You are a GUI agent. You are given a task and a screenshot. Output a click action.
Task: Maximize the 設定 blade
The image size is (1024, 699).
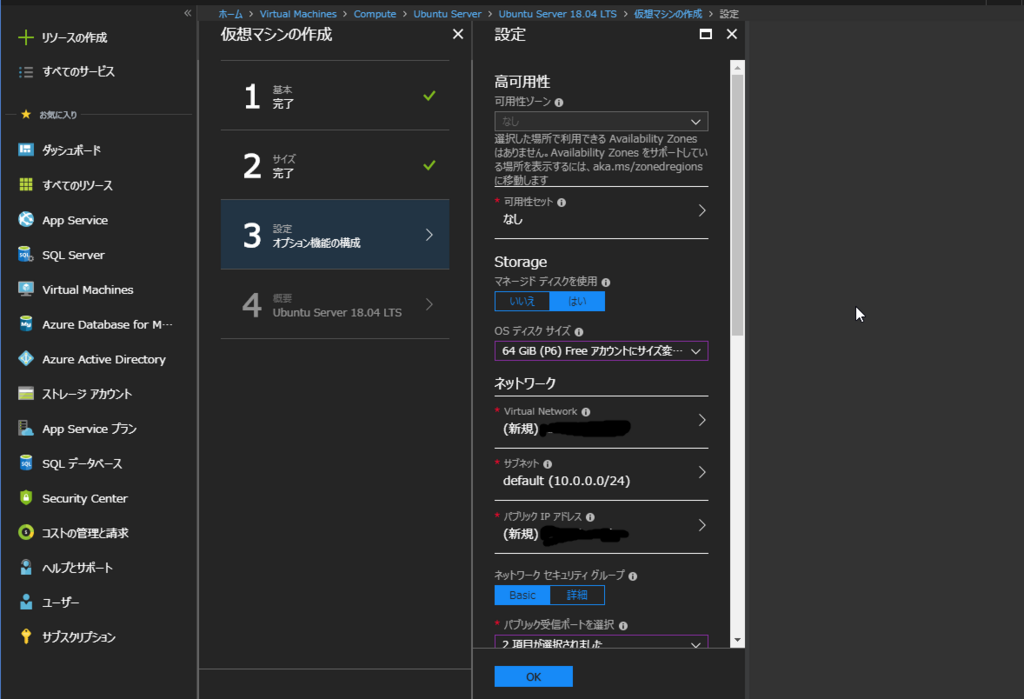click(x=705, y=34)
